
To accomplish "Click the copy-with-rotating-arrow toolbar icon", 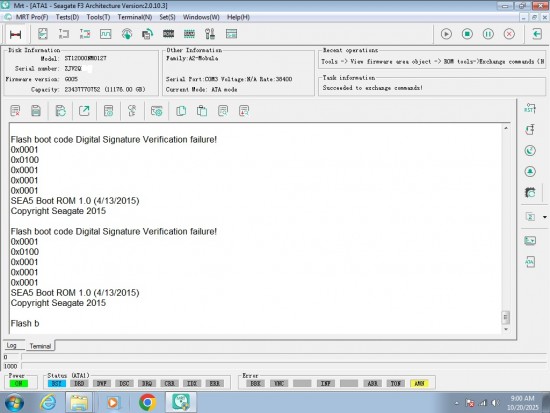I will click(147, 34).
